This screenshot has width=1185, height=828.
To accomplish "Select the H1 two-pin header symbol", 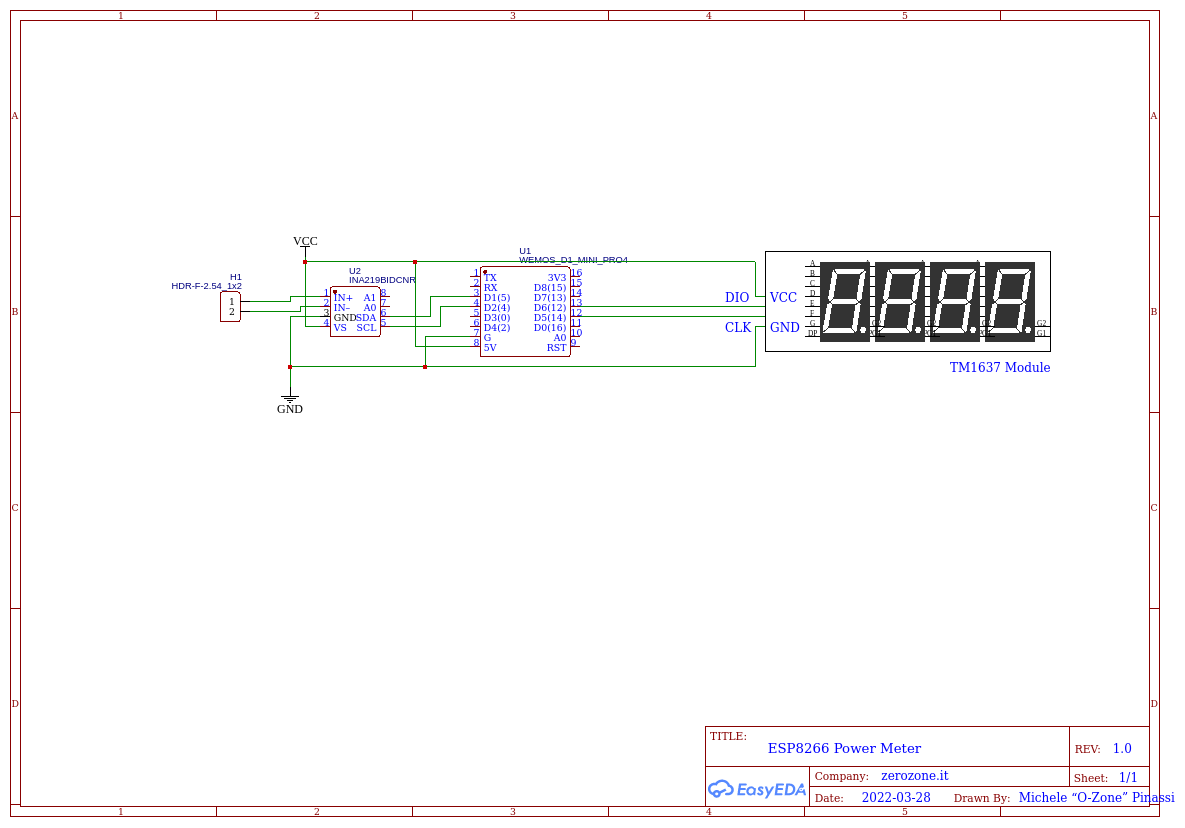I will tap(231, 307).
